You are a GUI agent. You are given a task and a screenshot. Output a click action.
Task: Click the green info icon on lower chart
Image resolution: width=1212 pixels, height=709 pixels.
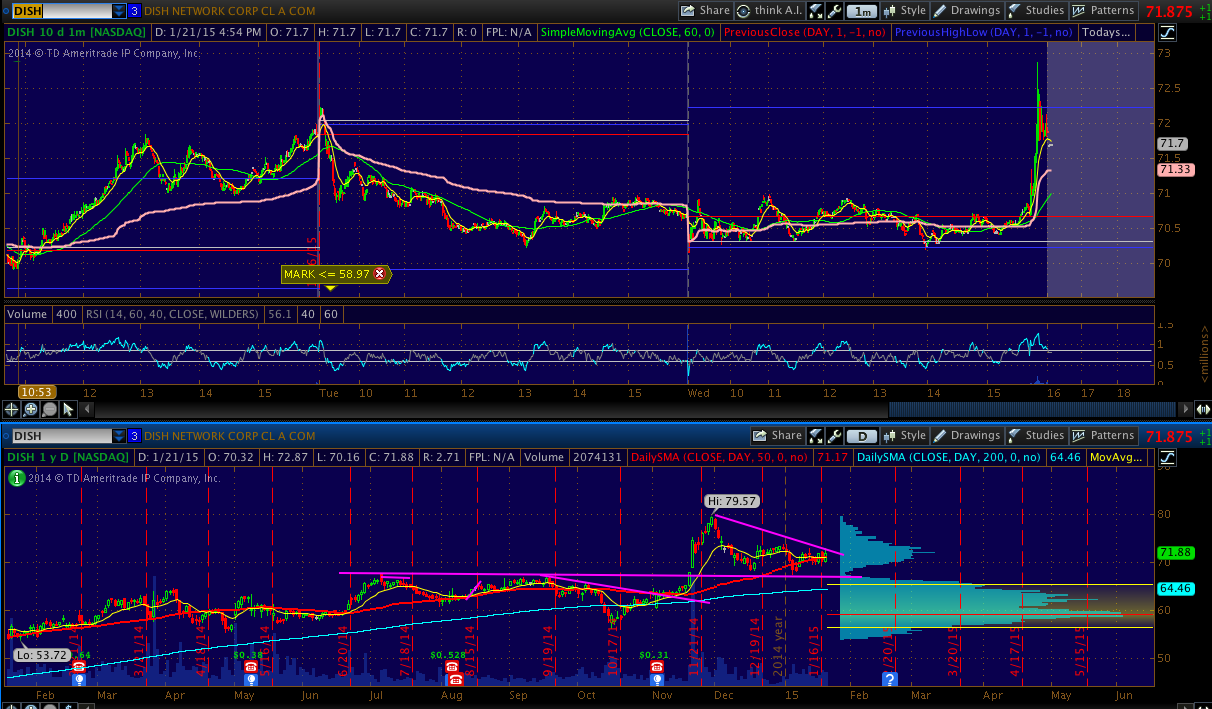pyautogui.click(x=15, y=479)
